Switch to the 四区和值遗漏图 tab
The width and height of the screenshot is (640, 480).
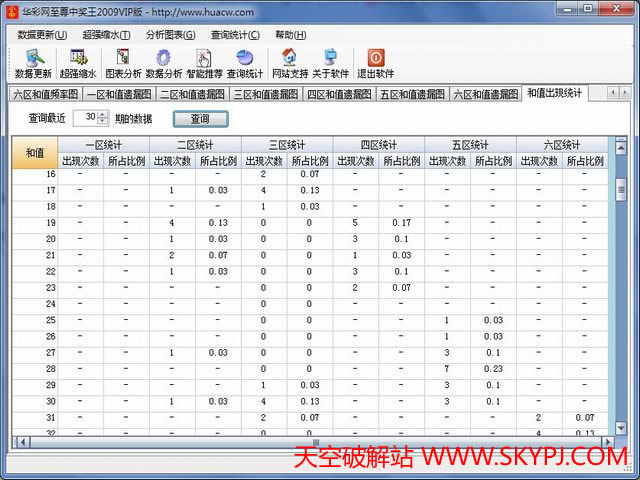tap(339, 94)
